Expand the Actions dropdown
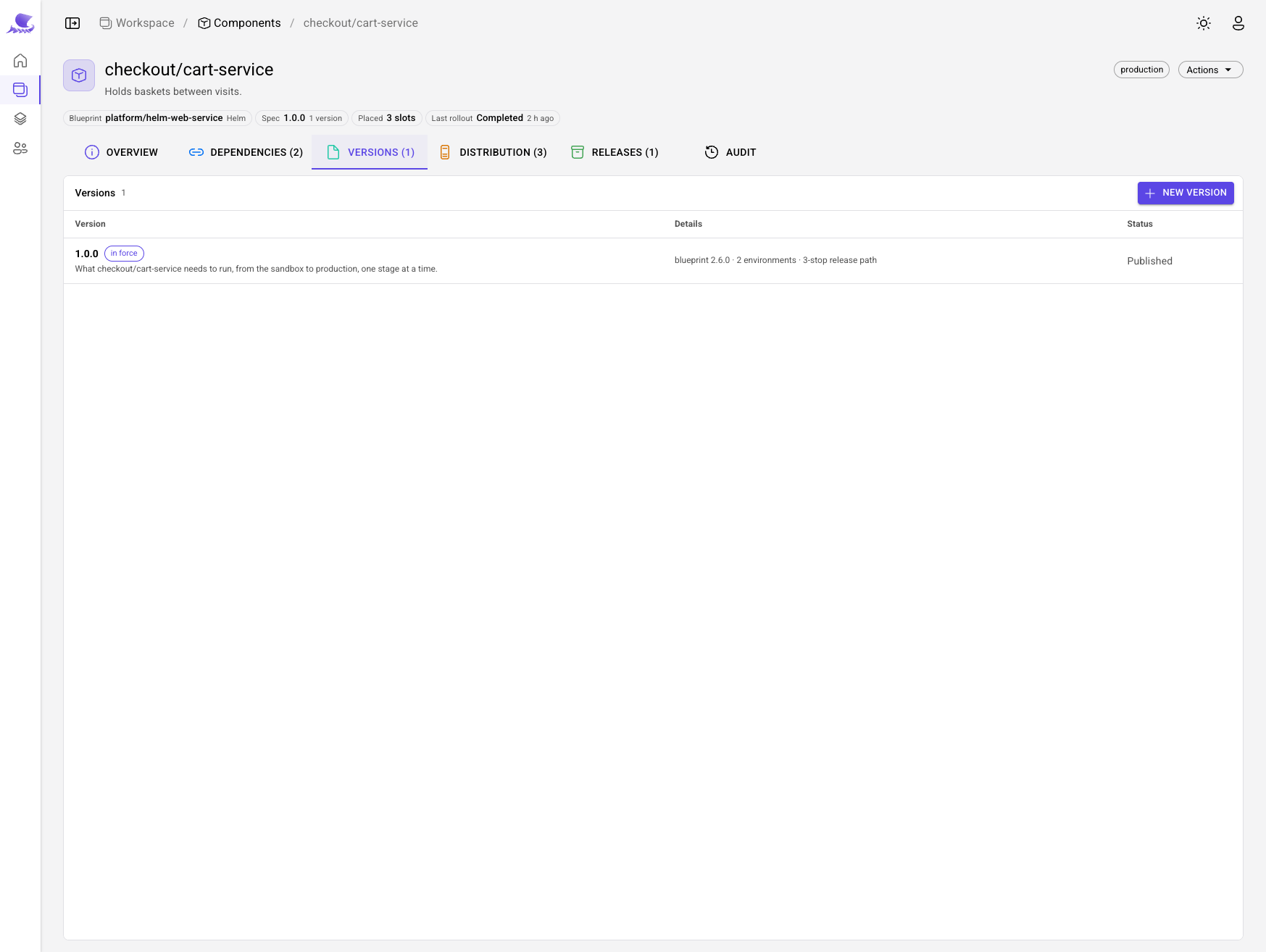 [1210, 70]
